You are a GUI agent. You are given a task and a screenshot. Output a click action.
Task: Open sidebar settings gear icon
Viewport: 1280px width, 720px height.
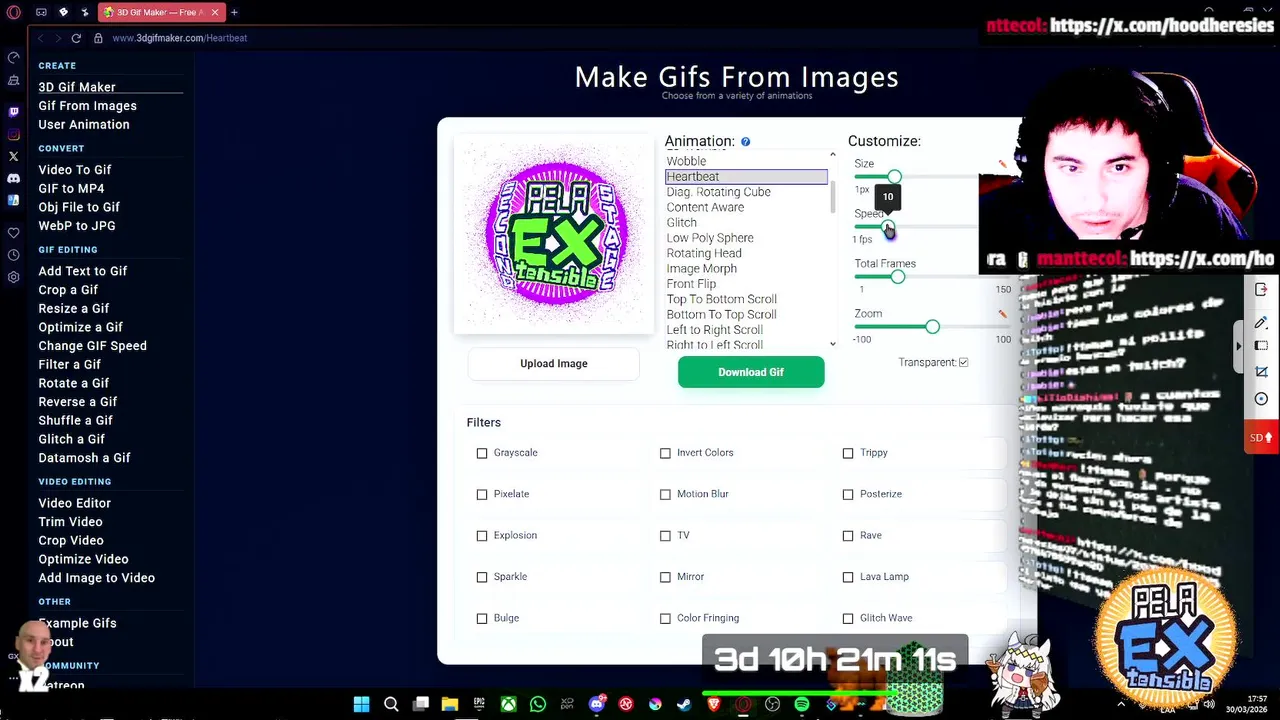(13, 277)
